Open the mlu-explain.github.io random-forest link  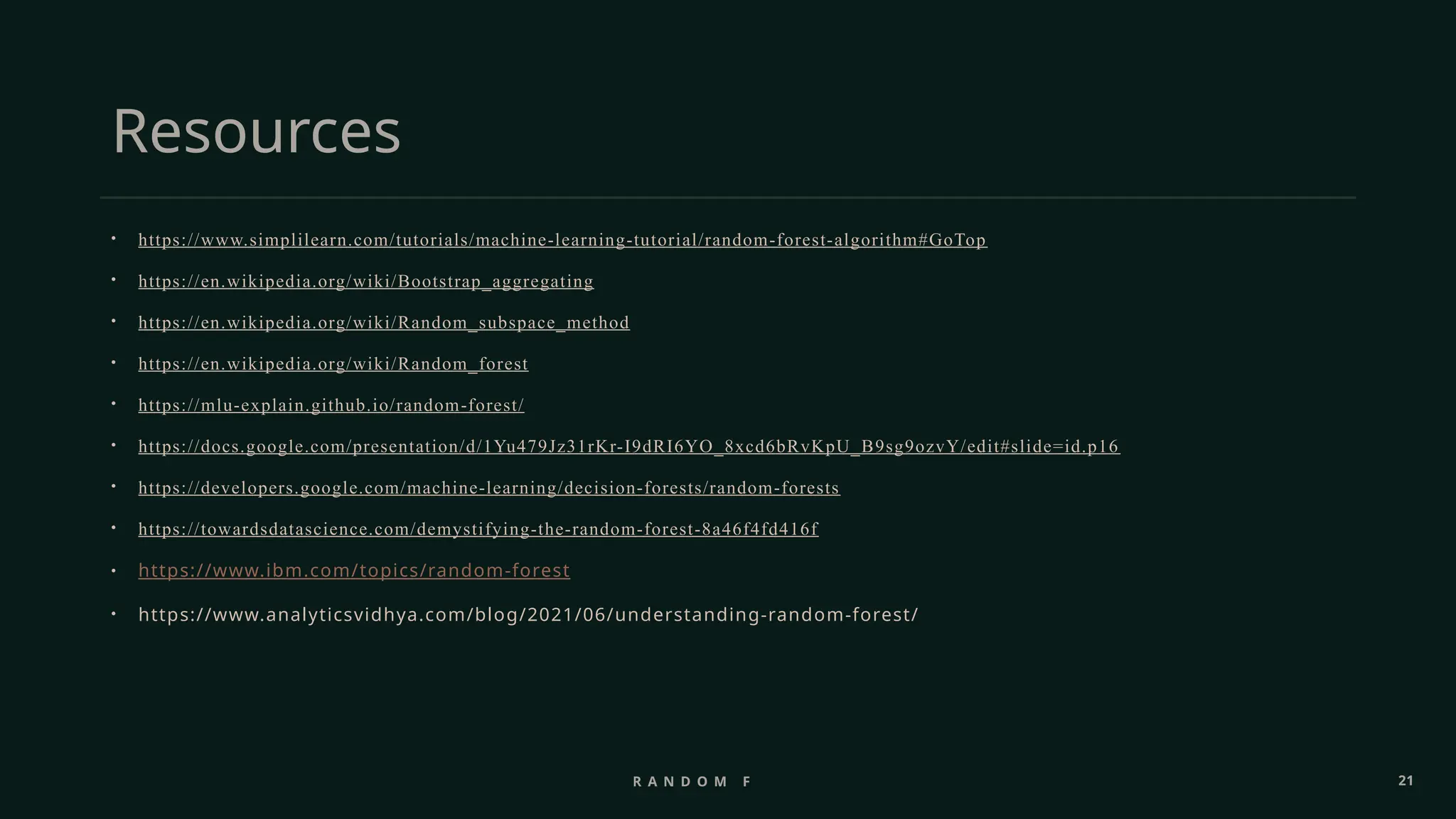(331, 405)
